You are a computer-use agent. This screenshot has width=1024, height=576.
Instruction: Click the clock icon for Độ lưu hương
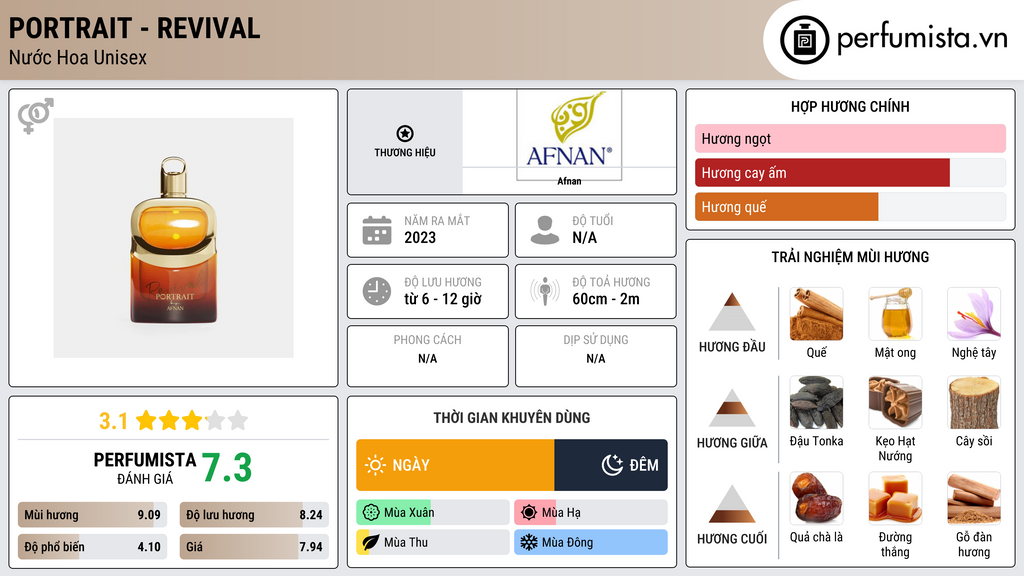click(377, 291)
